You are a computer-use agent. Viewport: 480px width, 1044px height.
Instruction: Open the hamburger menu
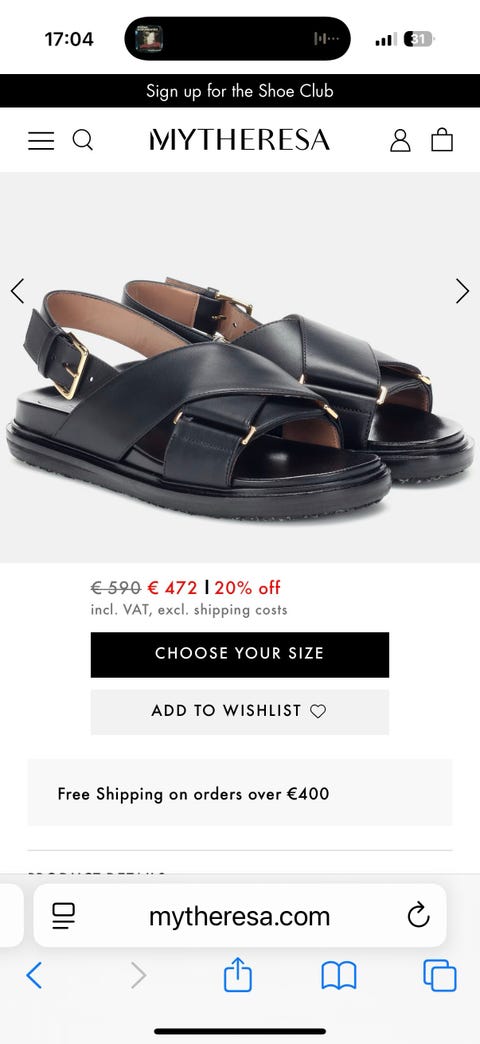coord(41,140)
